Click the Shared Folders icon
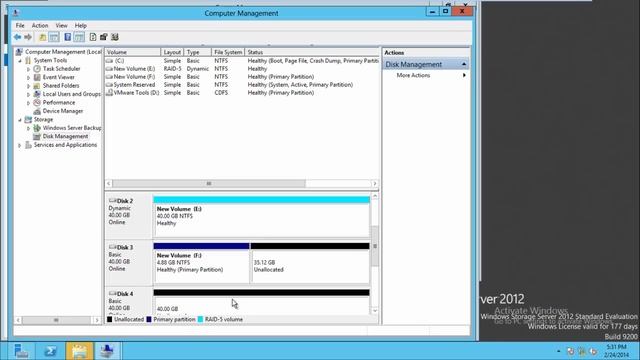 tap(37, 86)
